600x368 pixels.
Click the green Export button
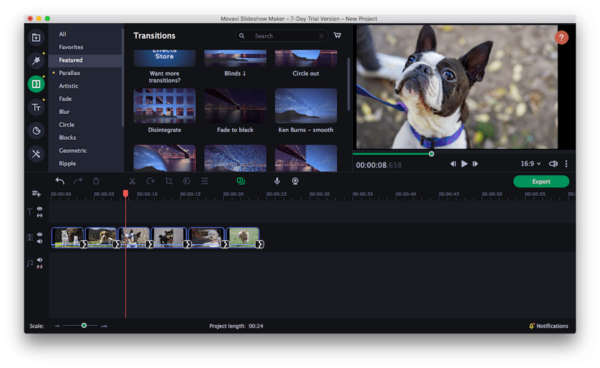[541, 181]
